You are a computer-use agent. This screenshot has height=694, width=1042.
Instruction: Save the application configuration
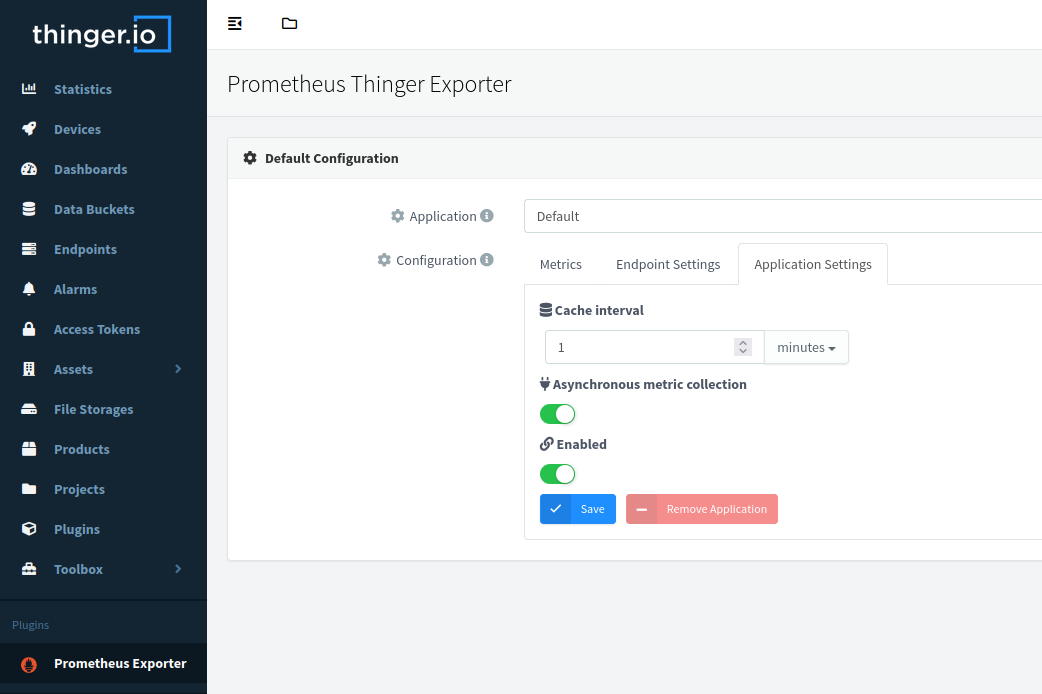click(x=578, y=509)
